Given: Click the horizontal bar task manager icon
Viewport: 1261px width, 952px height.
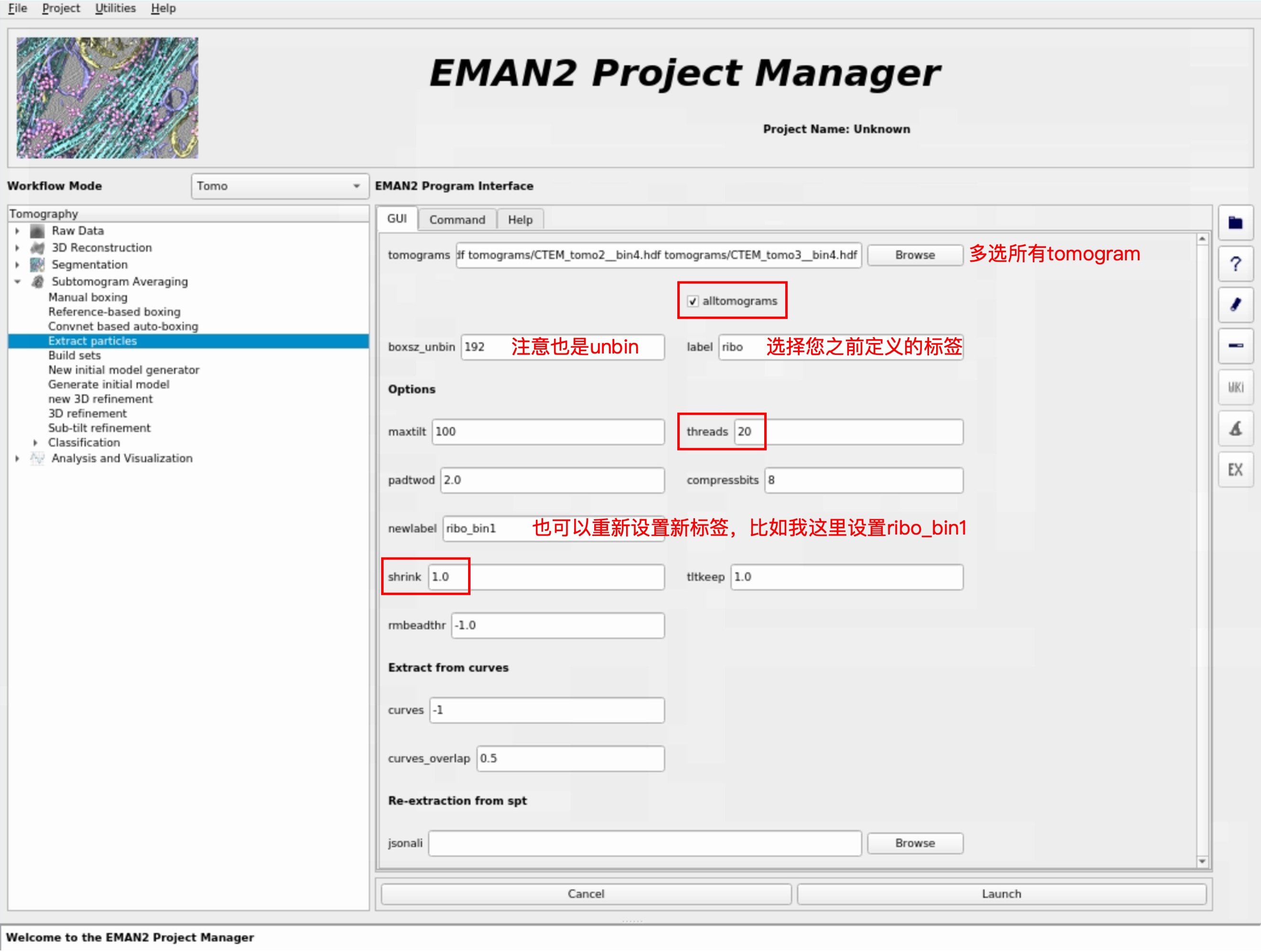Looking at the screenshot, I should (1235, 346).
